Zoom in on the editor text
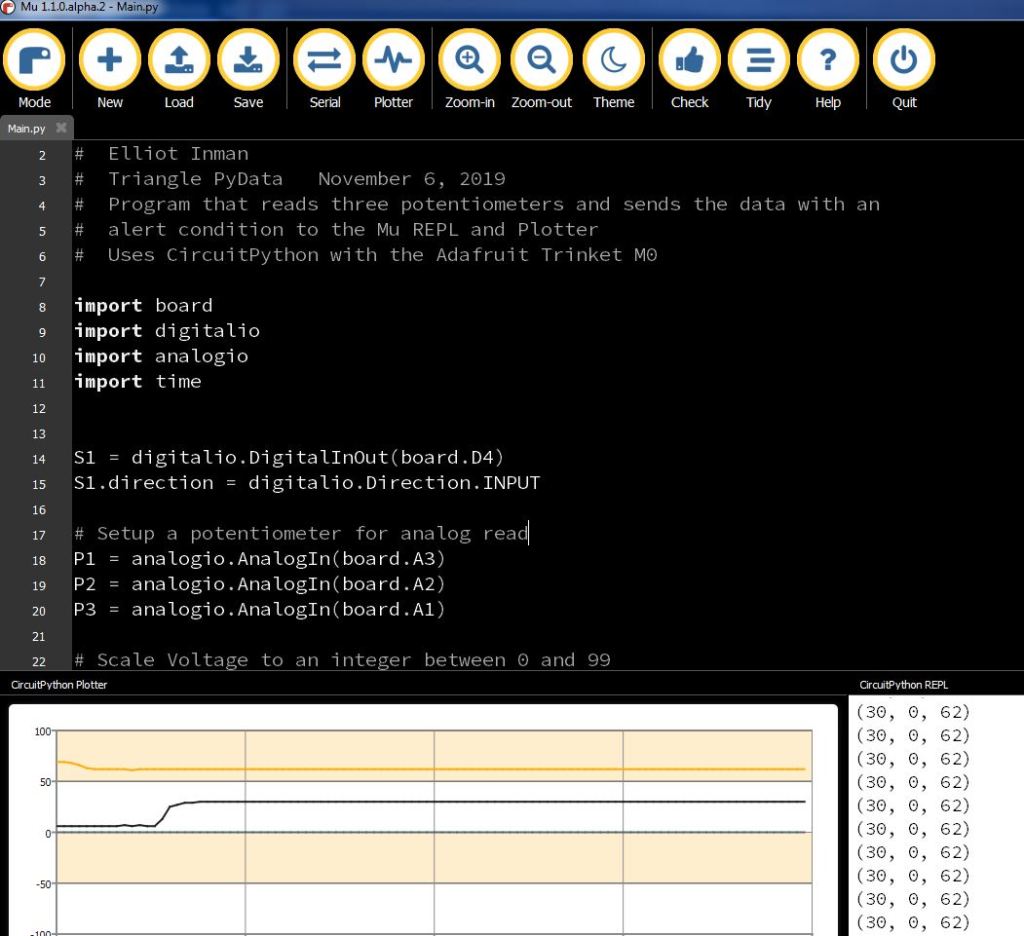Image resolution: width=1024 pixels, height=936 pixels. (x=469, y=62)
